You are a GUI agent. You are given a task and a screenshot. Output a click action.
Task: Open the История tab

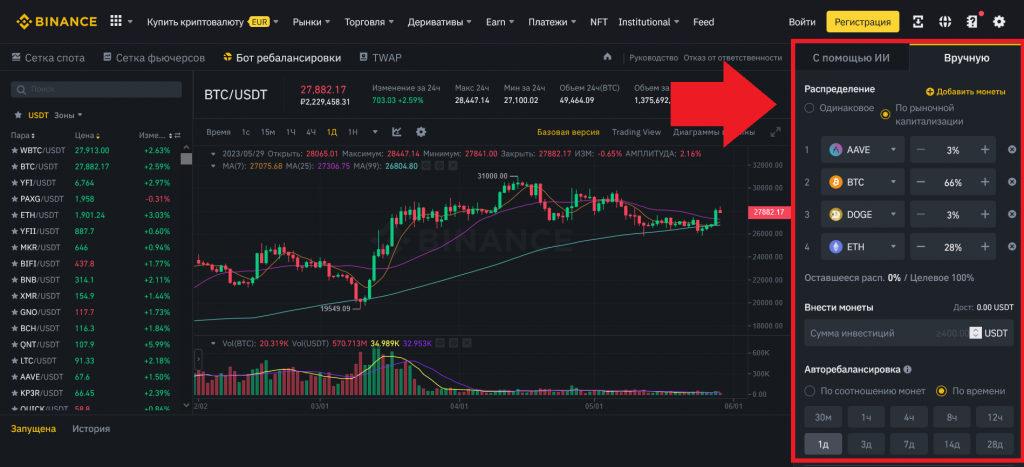pyautogui.click(x=91, y=429)
